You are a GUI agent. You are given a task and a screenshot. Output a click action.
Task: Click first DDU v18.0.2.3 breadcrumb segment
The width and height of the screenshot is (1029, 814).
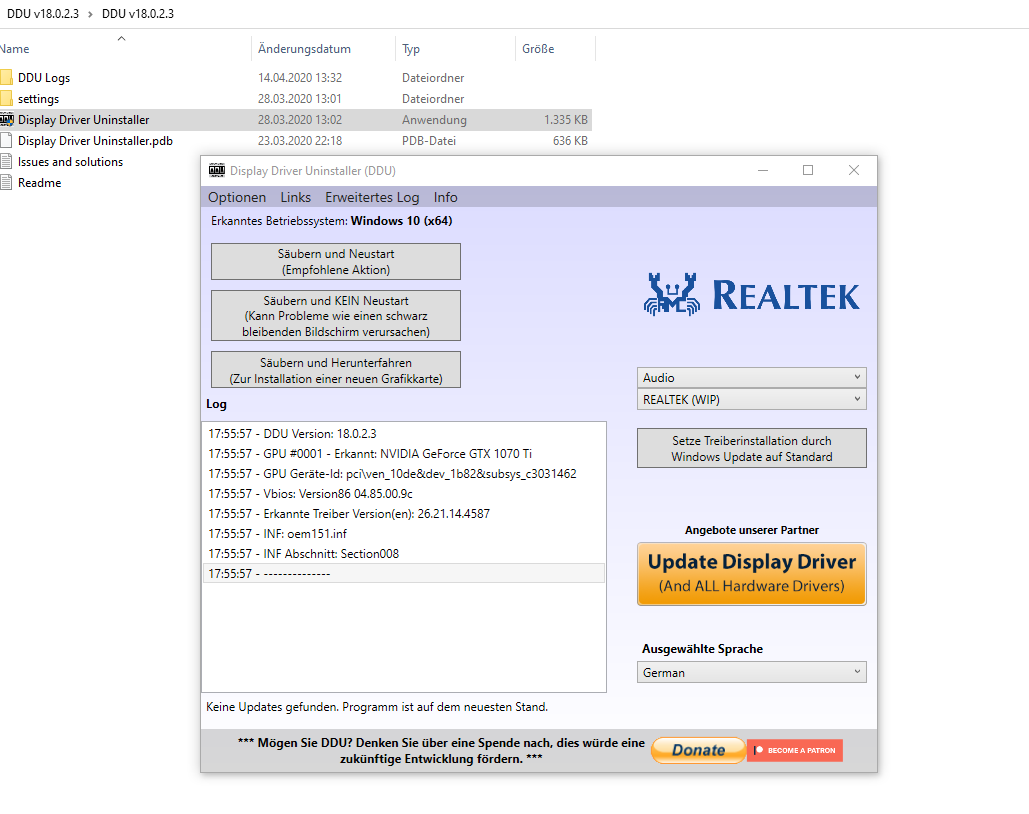(x=43, y=14)
